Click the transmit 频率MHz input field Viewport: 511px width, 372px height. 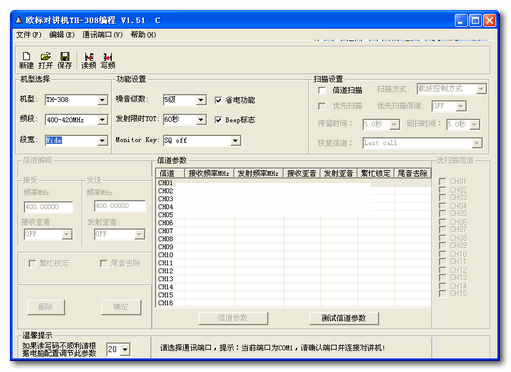[x=120, y=206]
